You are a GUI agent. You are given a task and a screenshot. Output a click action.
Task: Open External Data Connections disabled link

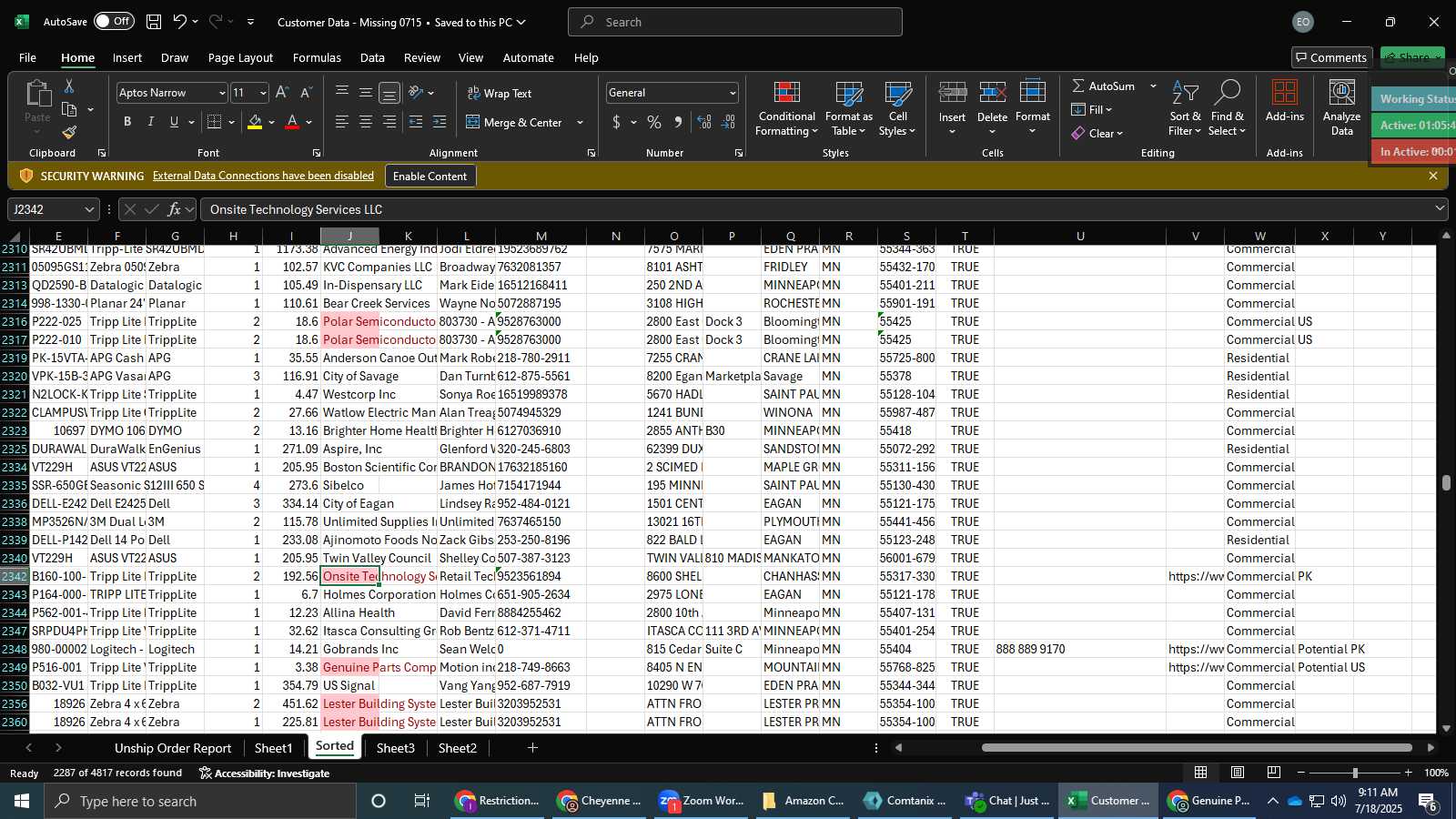tap(263, 176)
